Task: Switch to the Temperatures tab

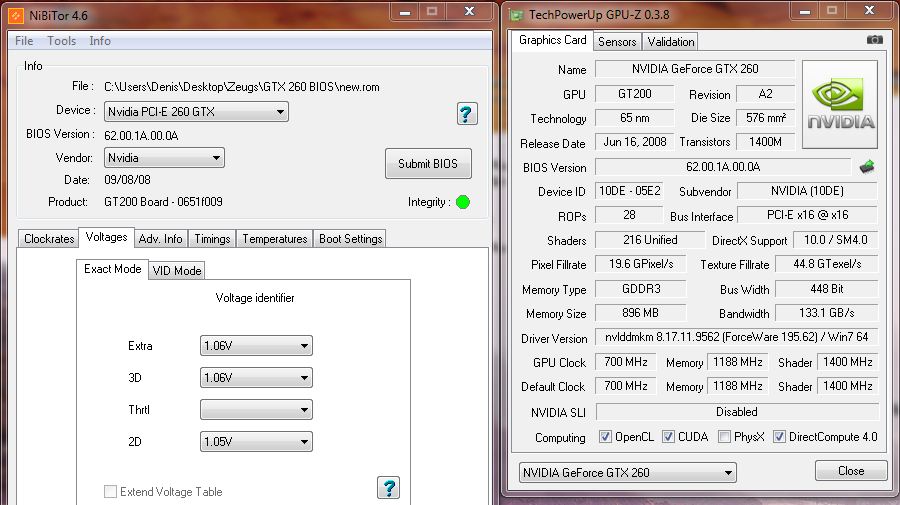Action: click(274, 239)
